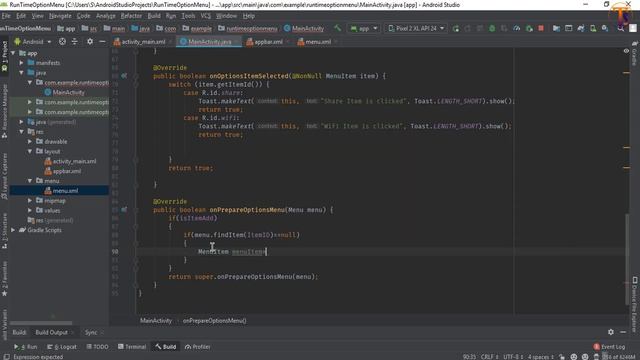Viewport: 640px width, 360px height.
Task: Click the 4 spaces indent selector
Action: point(541,357)
